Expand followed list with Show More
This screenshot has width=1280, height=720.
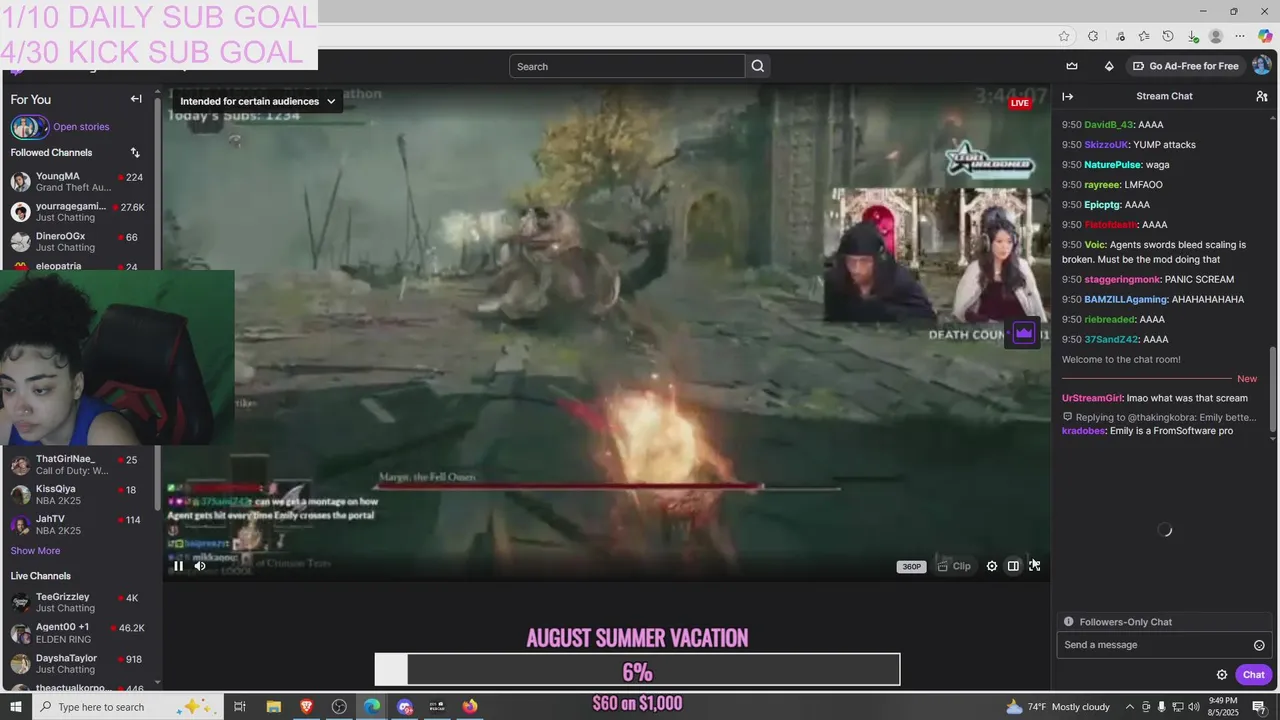[x=35, y=551]
